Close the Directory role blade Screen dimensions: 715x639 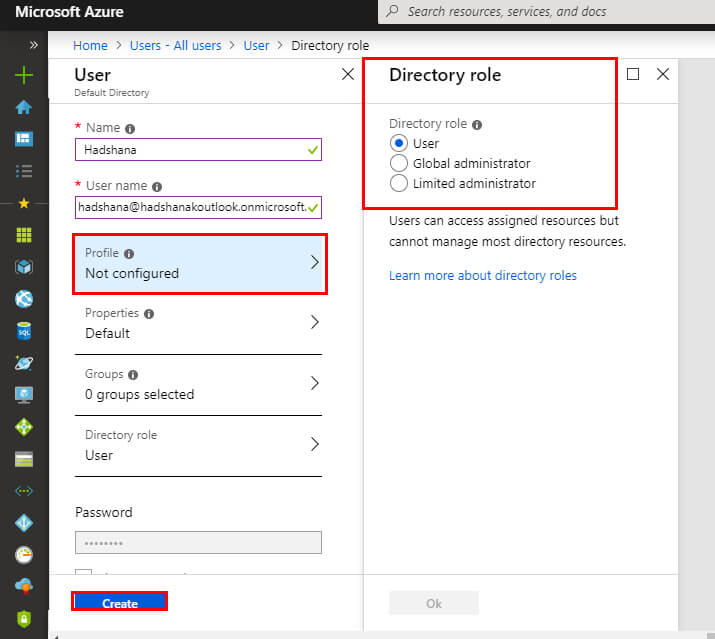tap(663, 74)
